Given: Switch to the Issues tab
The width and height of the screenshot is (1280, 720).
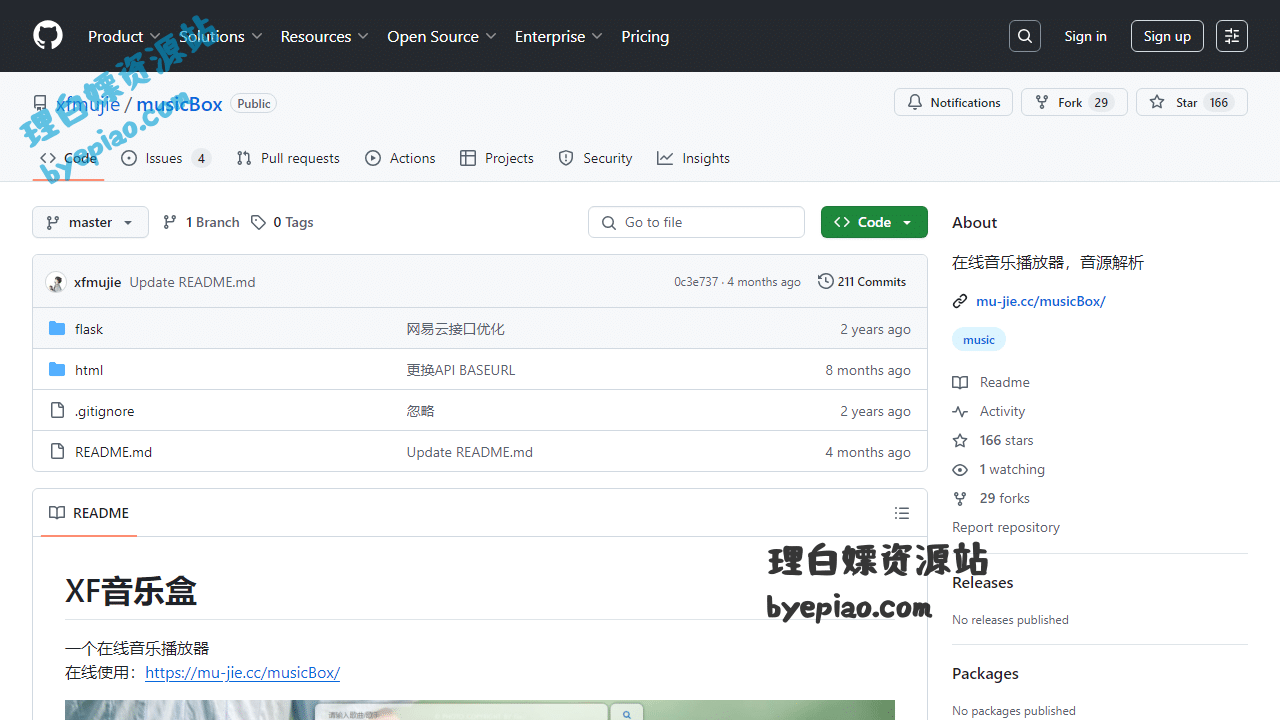Looking at the screenshot, I should point(166,158).
